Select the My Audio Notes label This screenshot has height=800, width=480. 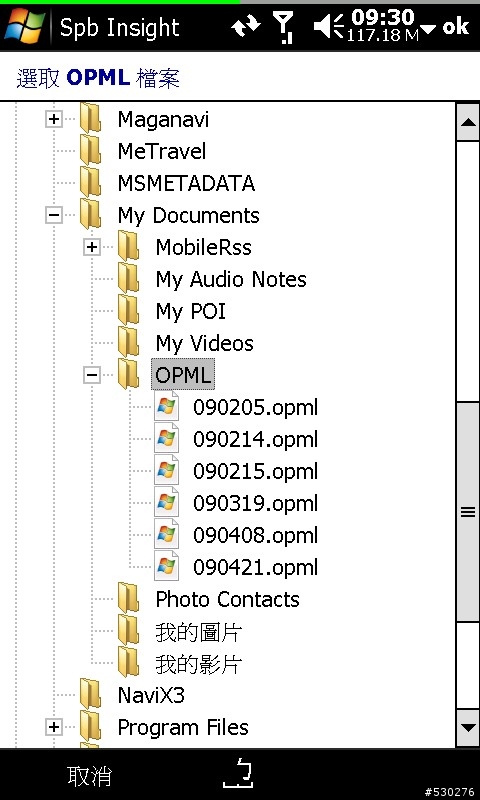pos(231,280)
